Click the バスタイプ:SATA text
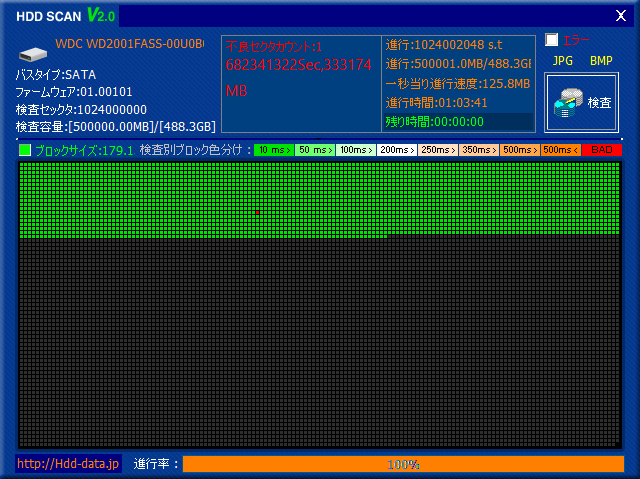 coord(56,75)
